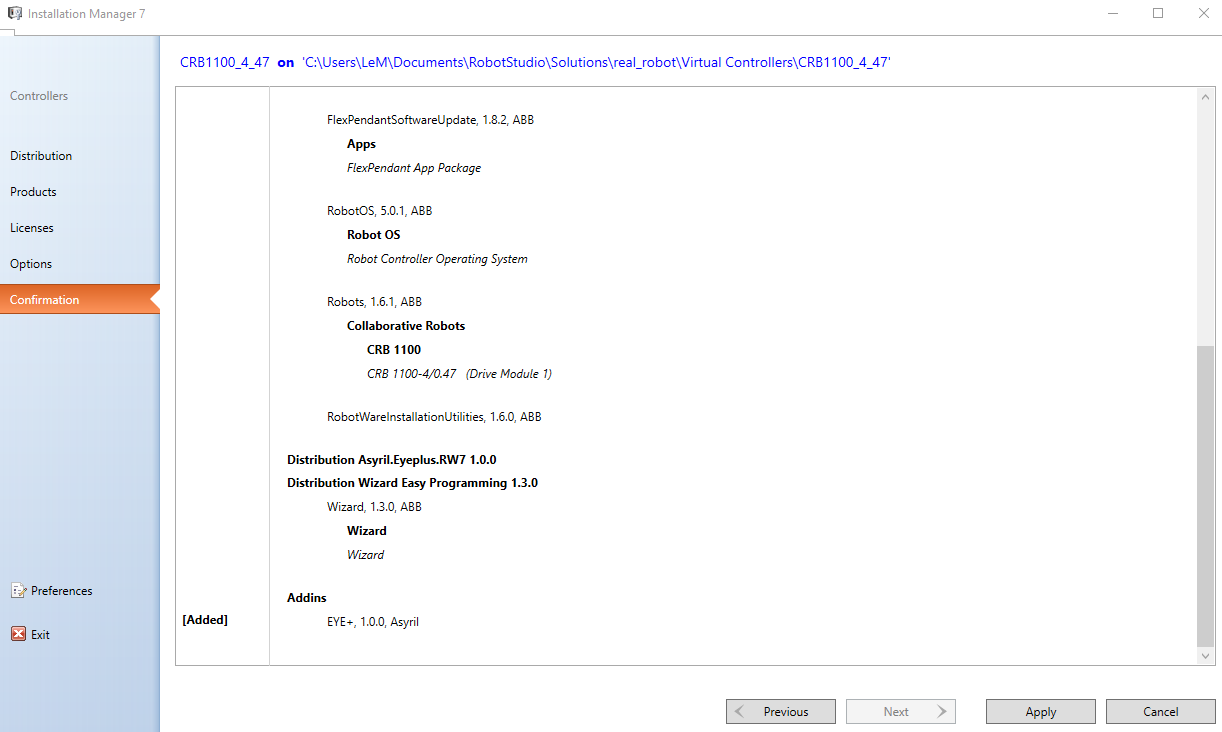Click Distribution Wizard Easy Programming 1.3.0
Screen dimensions: 1222x732
(412, 483)
